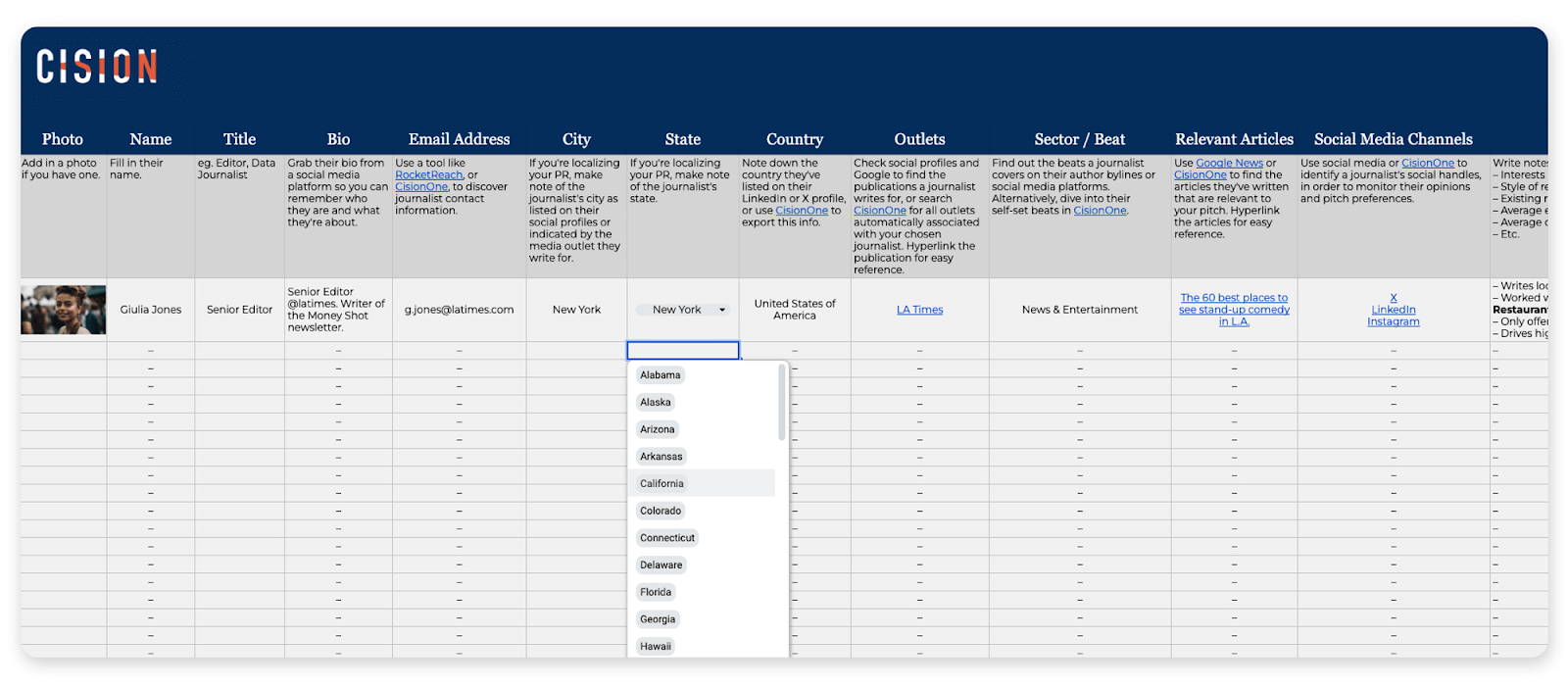Click the Title column header
The height and width of the screenshot is (687, 1568).
[x=239, y=139]
